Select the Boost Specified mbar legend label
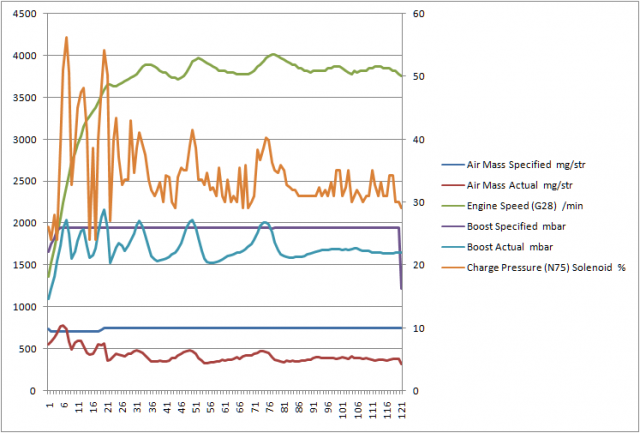The width and height of the screenshot is (640, 433). click(x=523, y=224)
